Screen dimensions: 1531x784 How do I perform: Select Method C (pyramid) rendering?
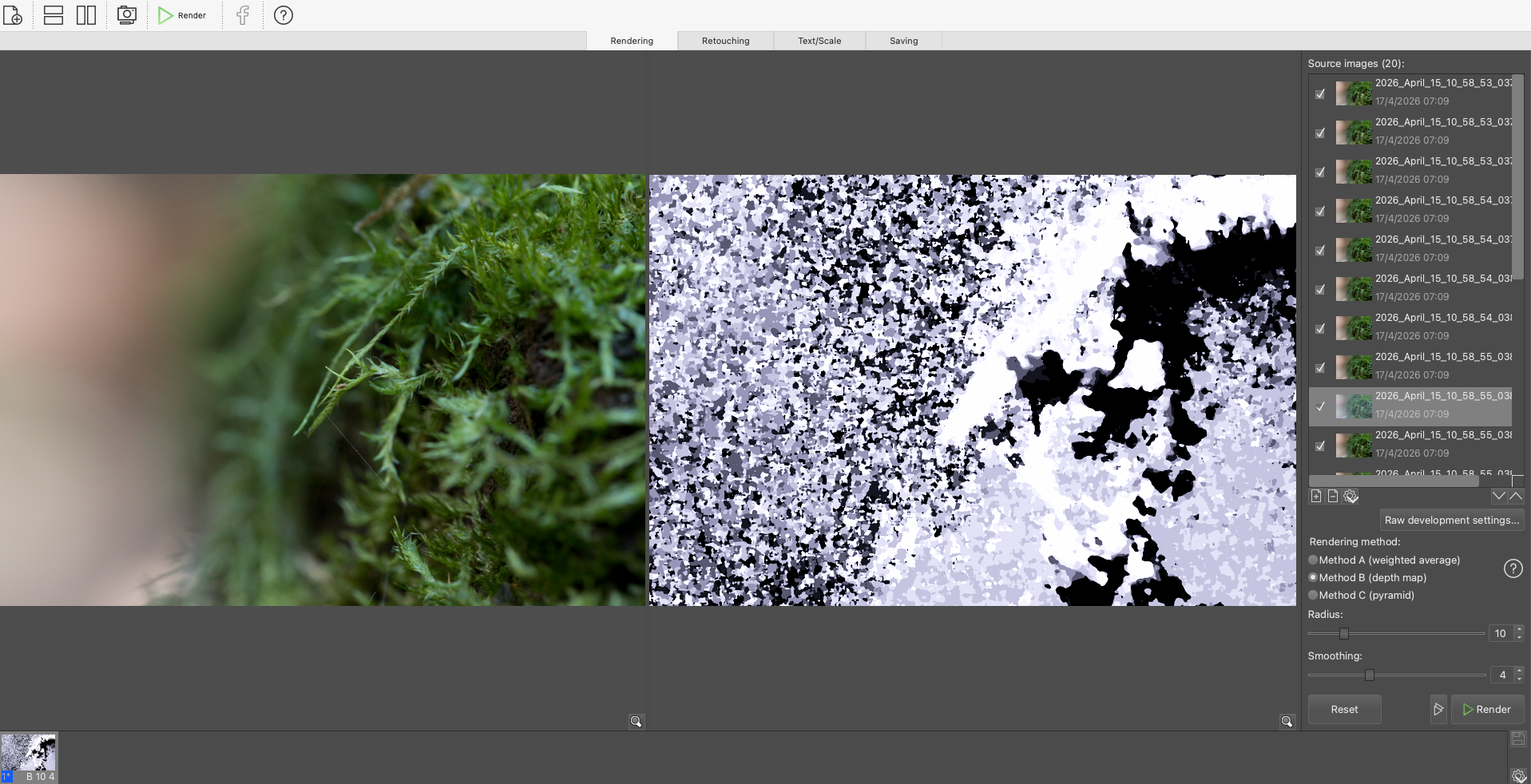click(1311, 595)
